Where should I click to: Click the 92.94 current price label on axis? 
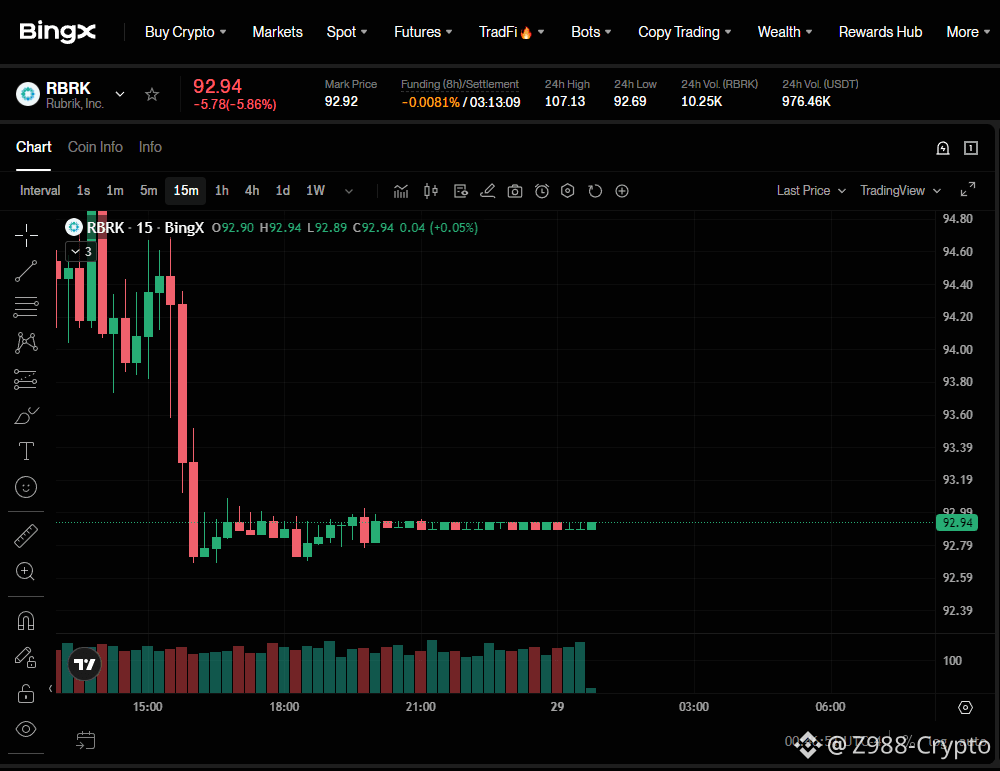pyautogui.click(x=957, y=522)
